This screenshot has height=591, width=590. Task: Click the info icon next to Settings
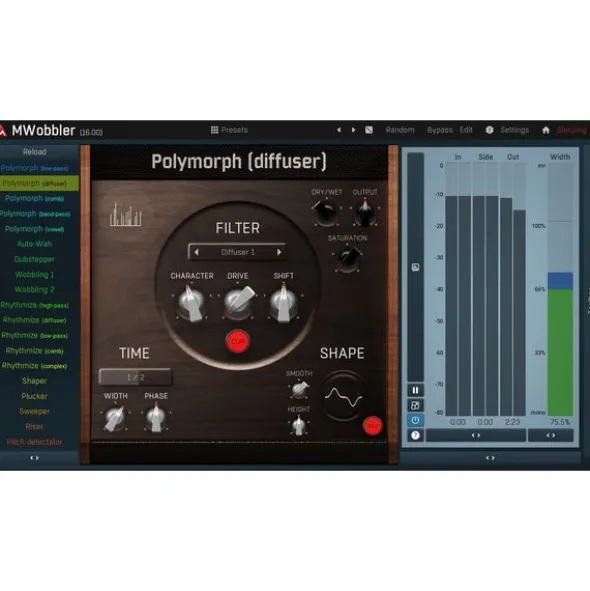pos(489,130)
